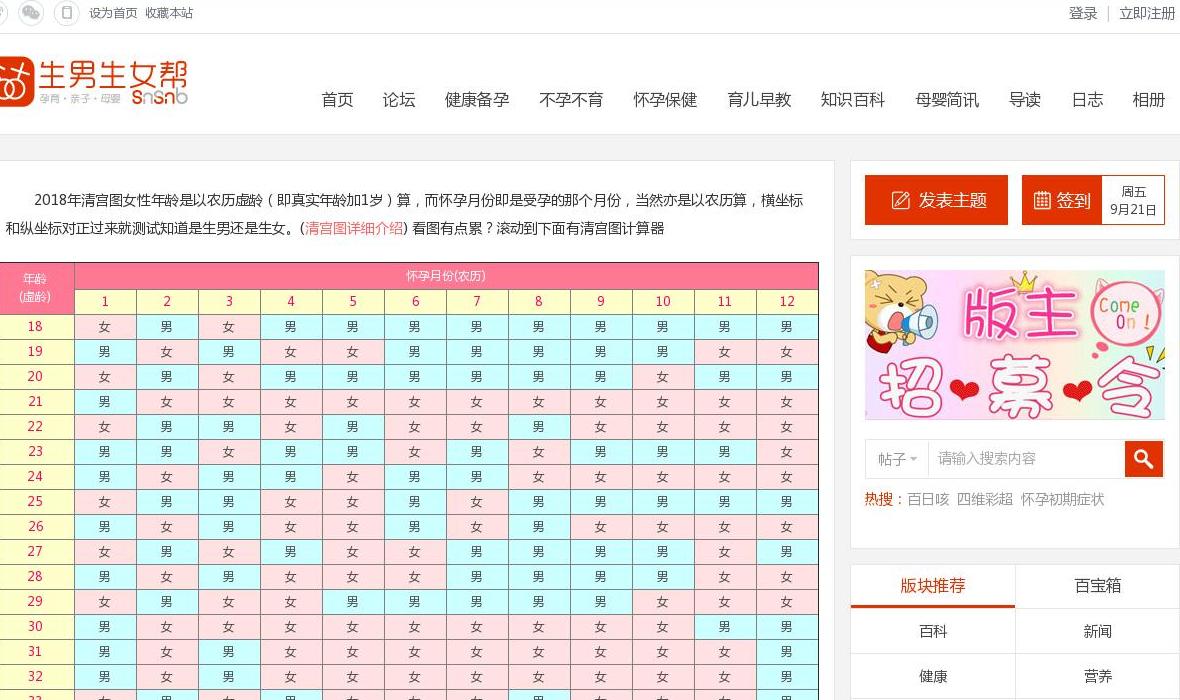This screenshot has height=700, width=1180.
Task: Click the 登录 login link
Action: click(1083, 13)
